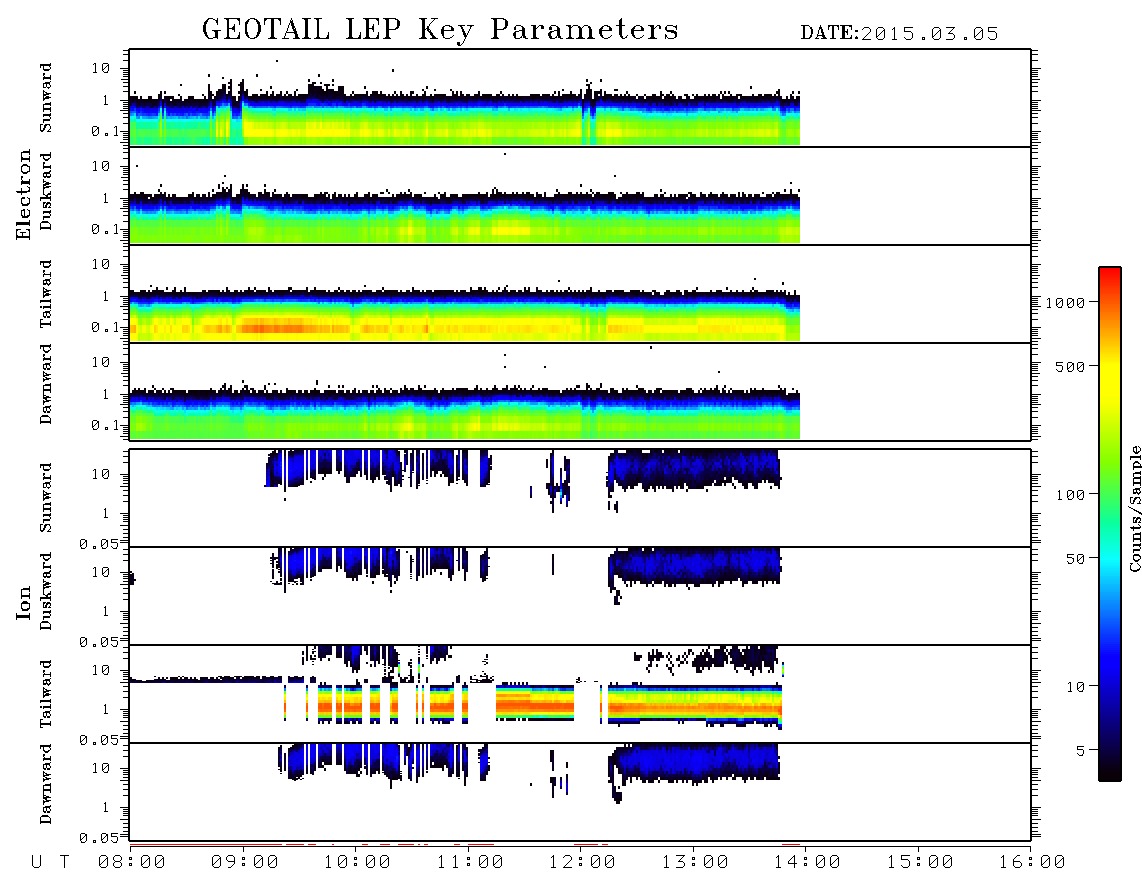Click the 100 value on the colorbar
This screenshot has width=1142, height=880.
tap(1070, 495)
